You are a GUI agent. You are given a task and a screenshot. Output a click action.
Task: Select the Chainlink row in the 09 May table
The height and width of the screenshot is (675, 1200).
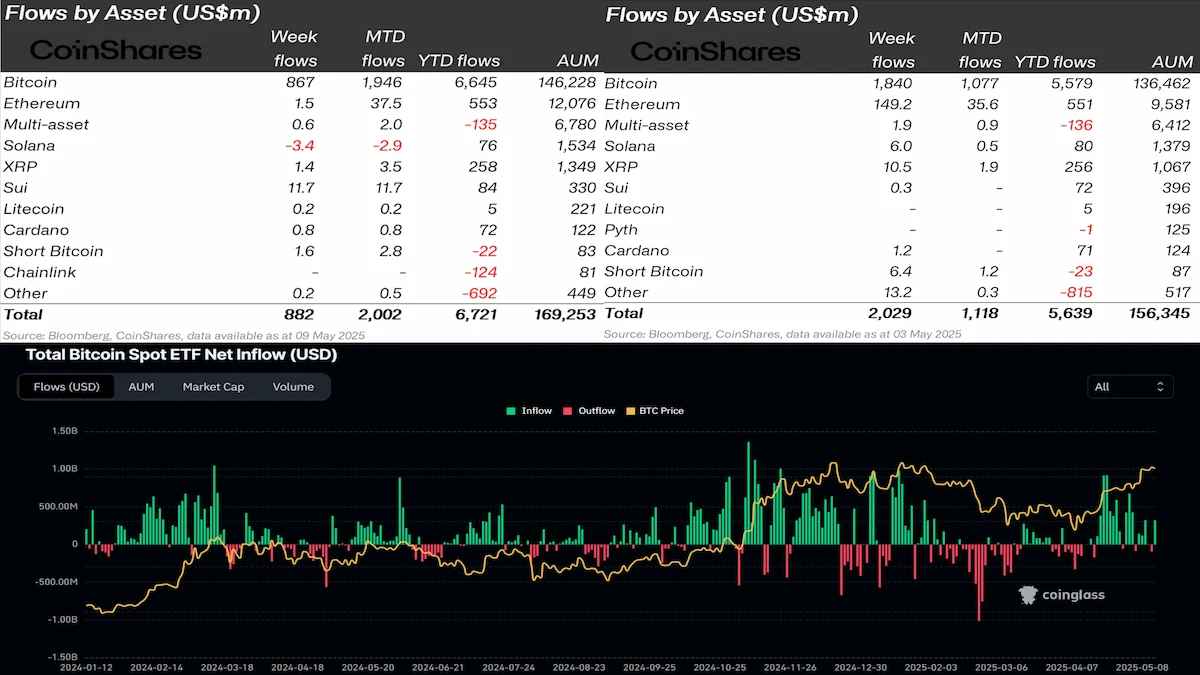pyautogui.click(x=36, y=272)
